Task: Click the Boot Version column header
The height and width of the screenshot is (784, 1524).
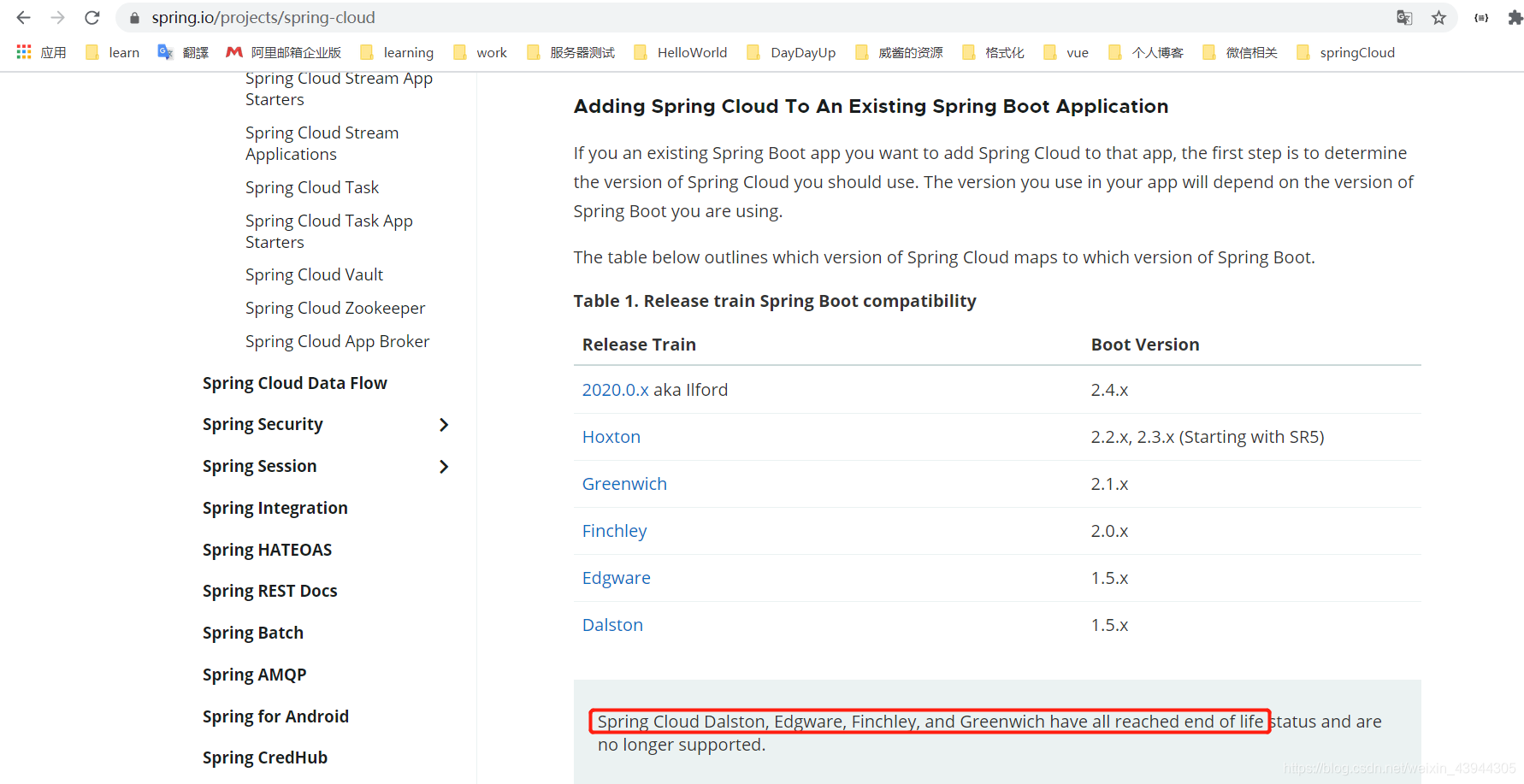Action: point(1145,345)
